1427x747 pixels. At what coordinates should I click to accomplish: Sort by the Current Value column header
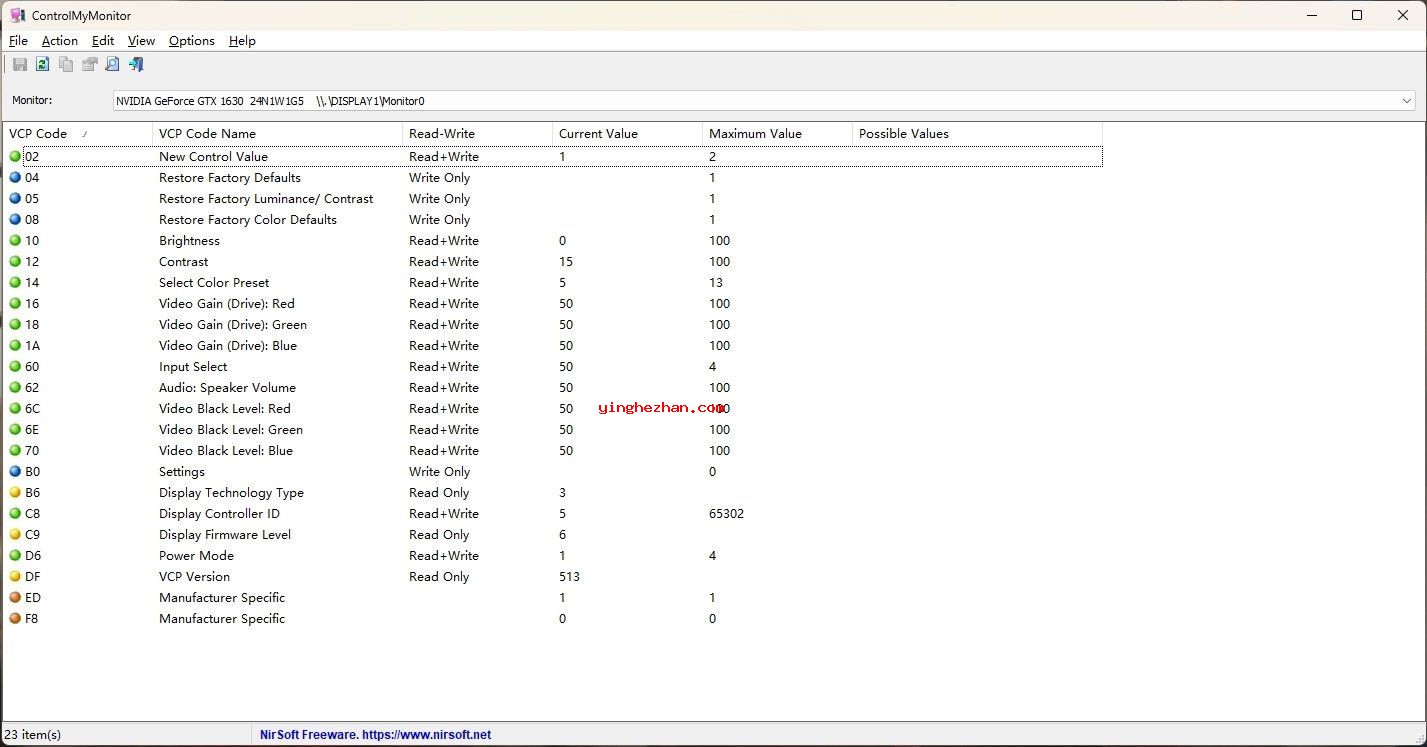(627, 133)
